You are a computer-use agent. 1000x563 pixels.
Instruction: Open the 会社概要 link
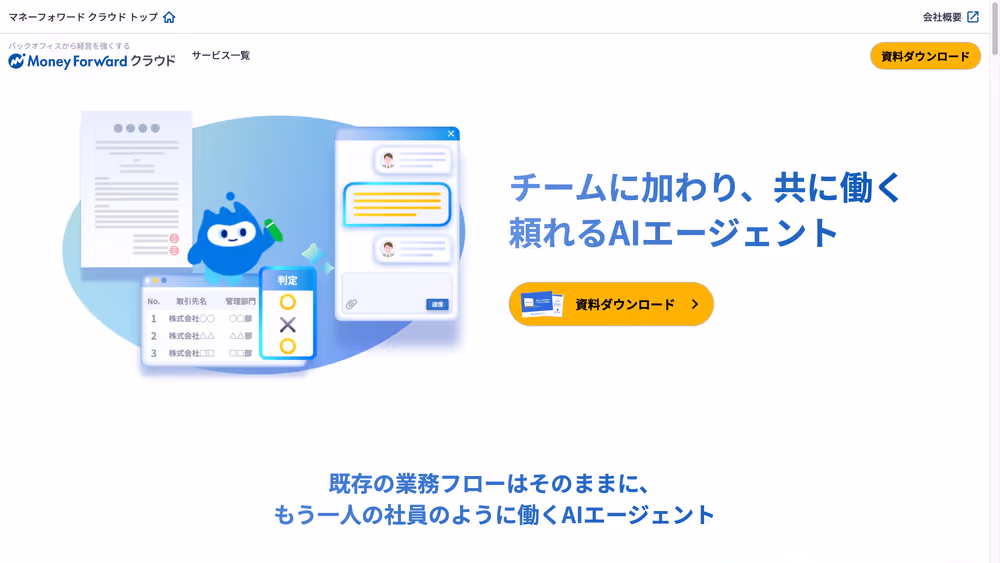pos(942,17)
